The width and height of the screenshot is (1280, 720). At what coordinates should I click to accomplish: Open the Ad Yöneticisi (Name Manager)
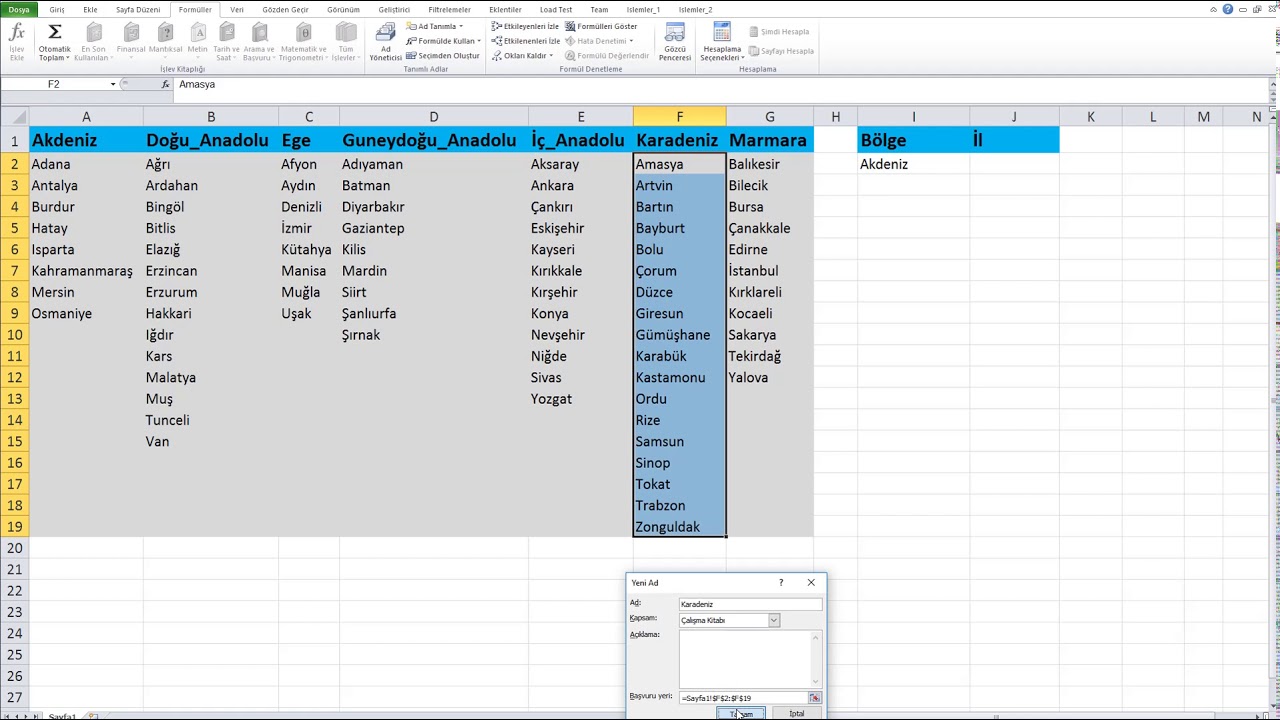[385, 40]
